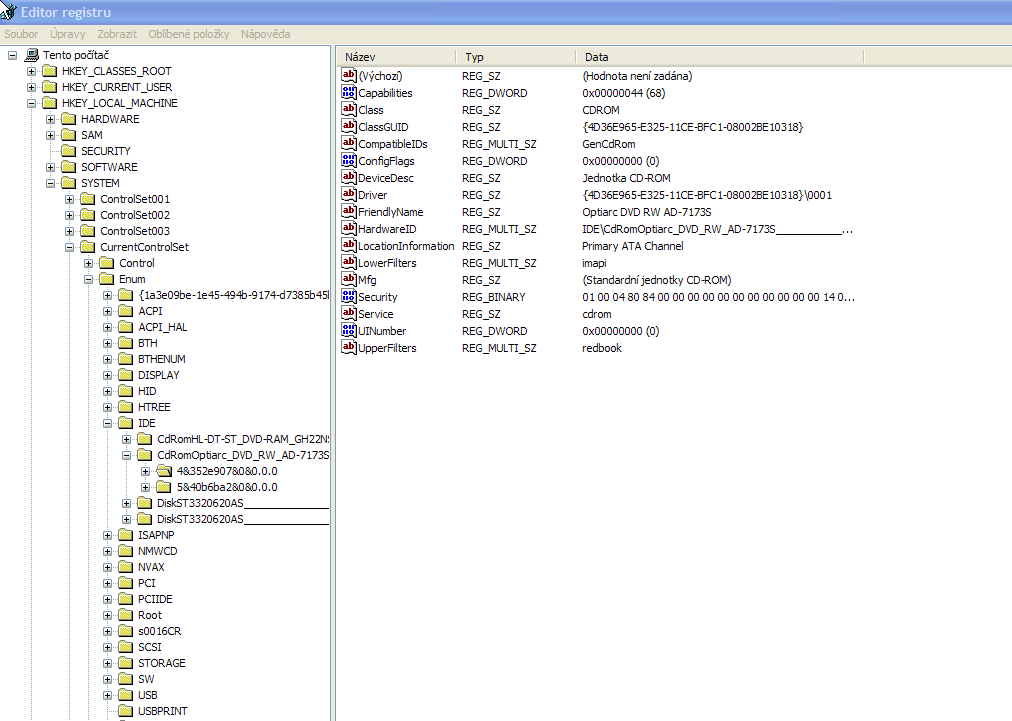Expand the HKEY_CURRENT_USER key
The width and height of the screenshot is (1012, 721).
(31, 87)
